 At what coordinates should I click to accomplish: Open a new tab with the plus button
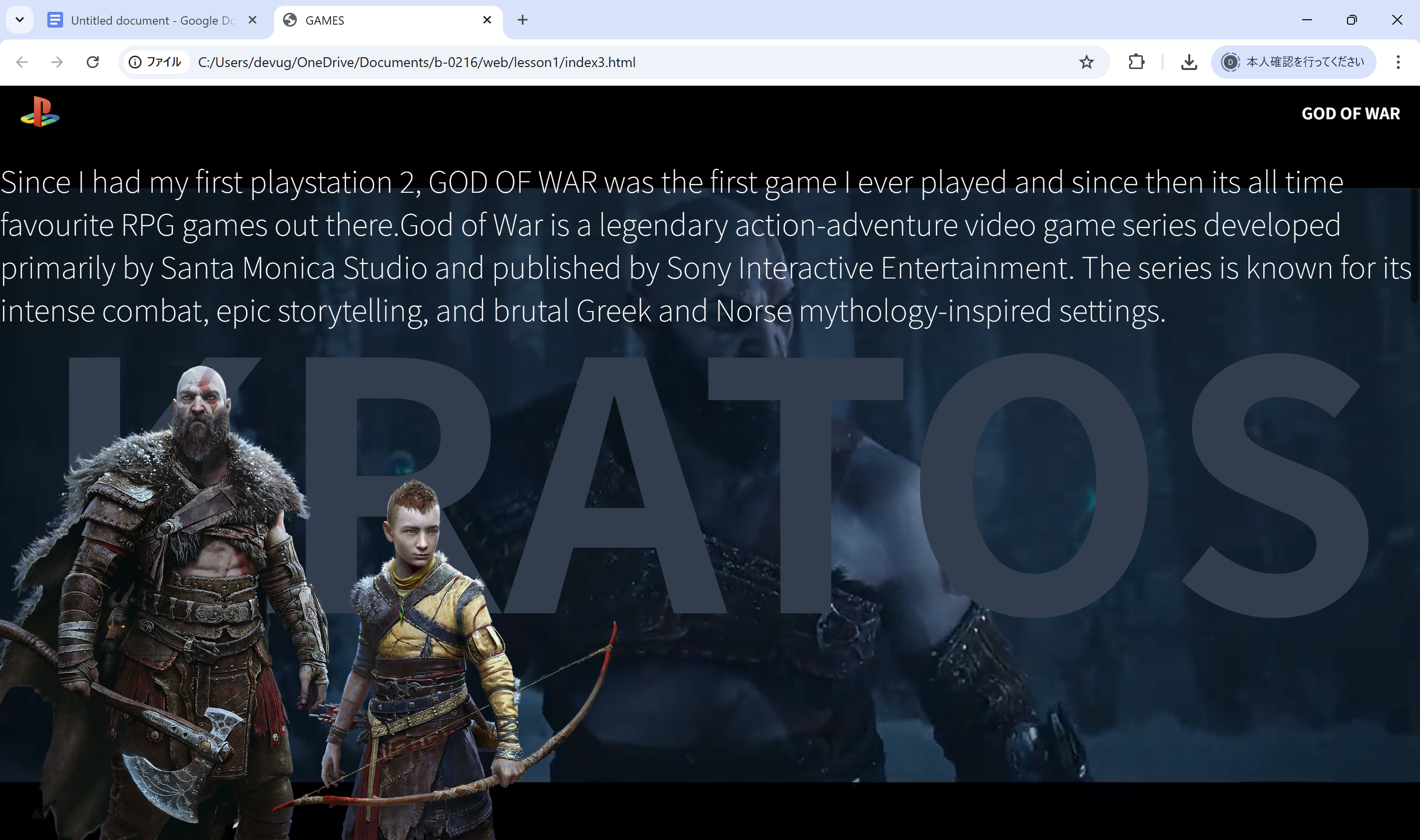(x=522, y=20)
